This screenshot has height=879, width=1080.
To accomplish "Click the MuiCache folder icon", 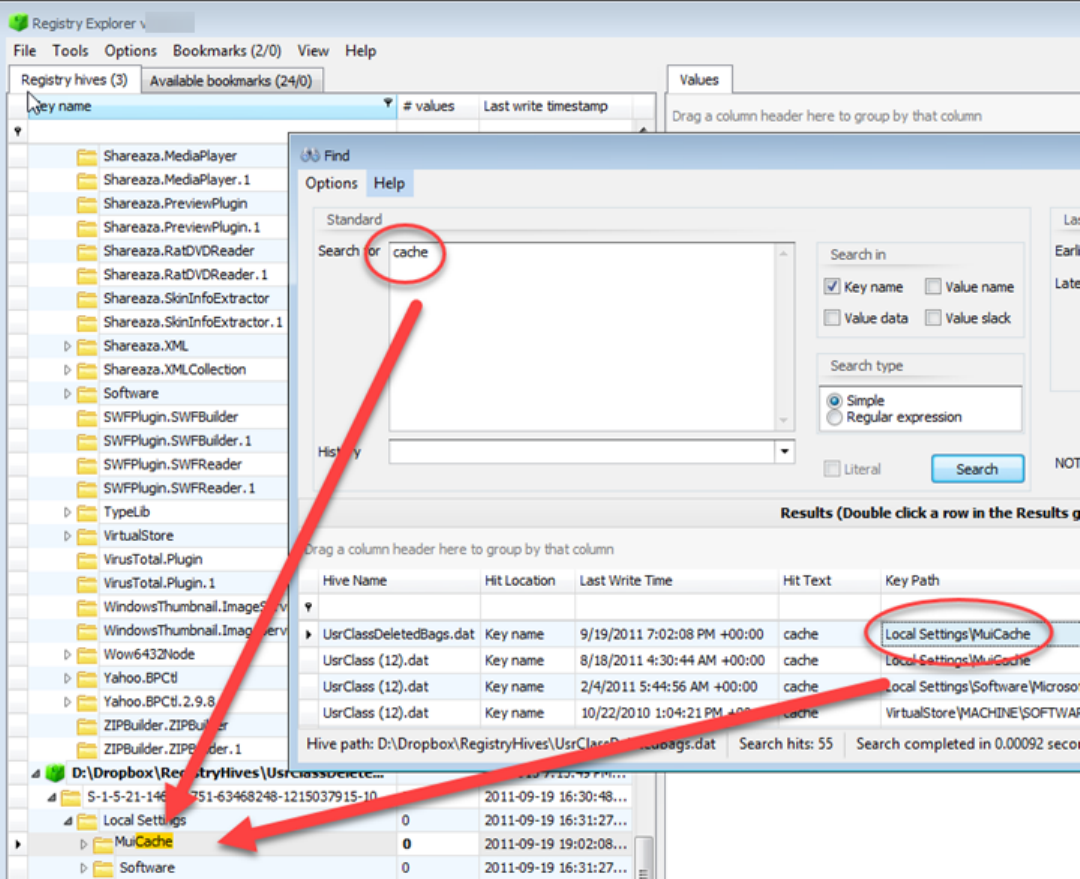I will (x=103, y=844).
